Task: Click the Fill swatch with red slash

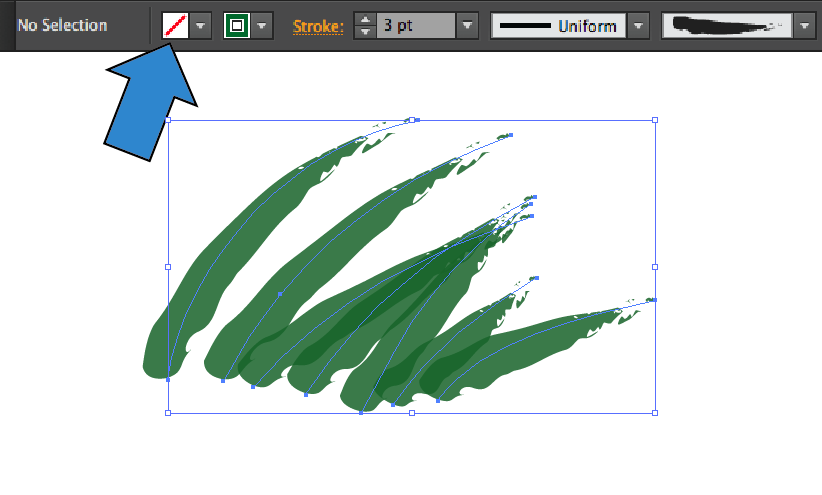Action: [x=176, y=25]
